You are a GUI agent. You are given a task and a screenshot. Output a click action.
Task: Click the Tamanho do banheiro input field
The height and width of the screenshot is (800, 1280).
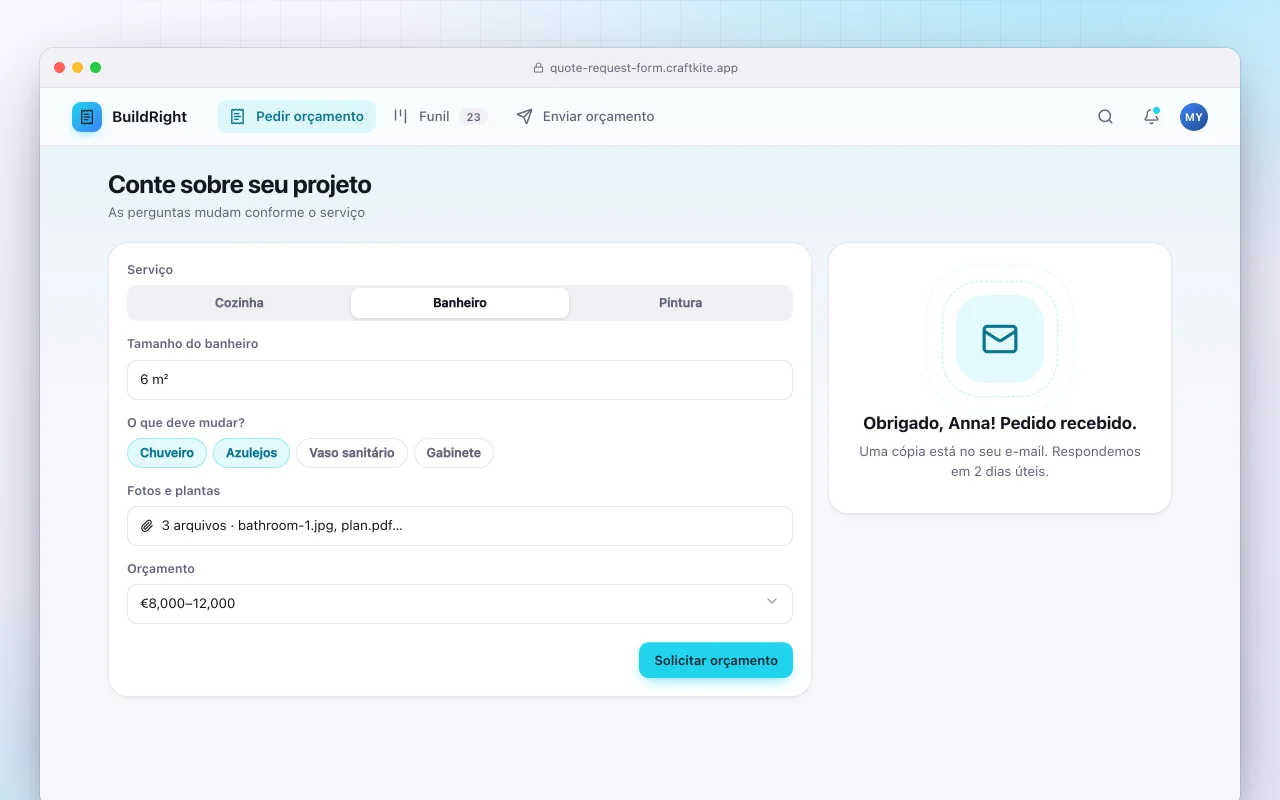460,380
